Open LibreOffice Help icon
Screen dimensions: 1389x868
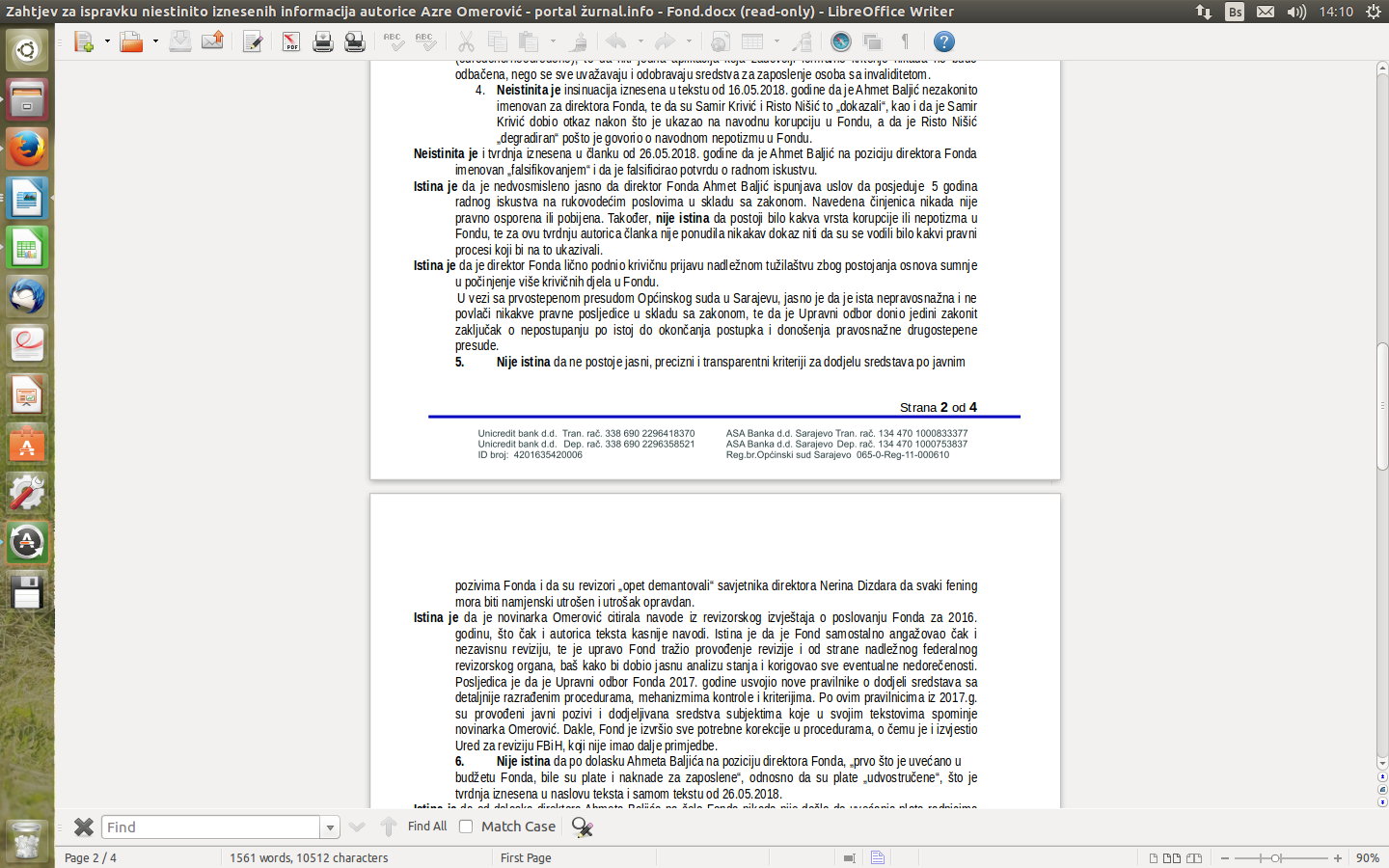coord(944,41)
